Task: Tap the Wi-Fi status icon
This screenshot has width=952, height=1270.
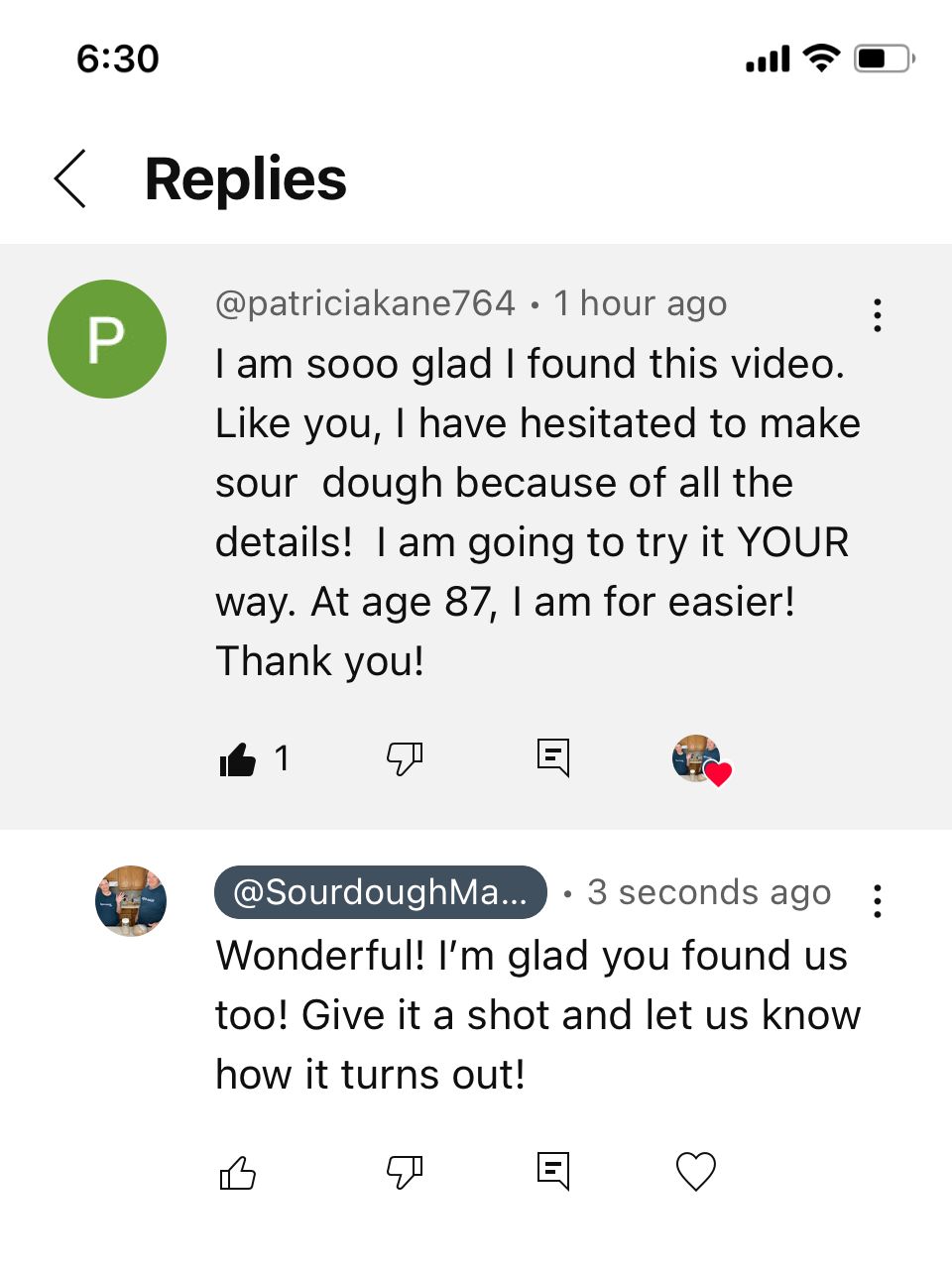Action: coord(821,58)
